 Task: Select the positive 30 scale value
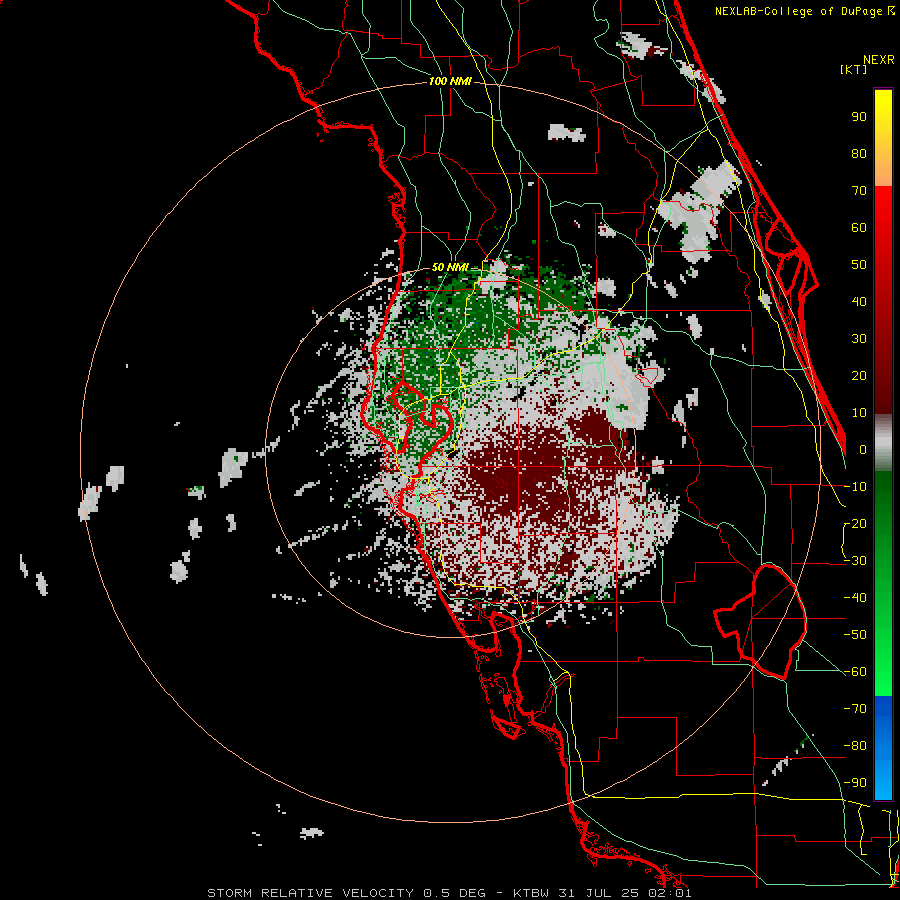click(x=859, y=339)
